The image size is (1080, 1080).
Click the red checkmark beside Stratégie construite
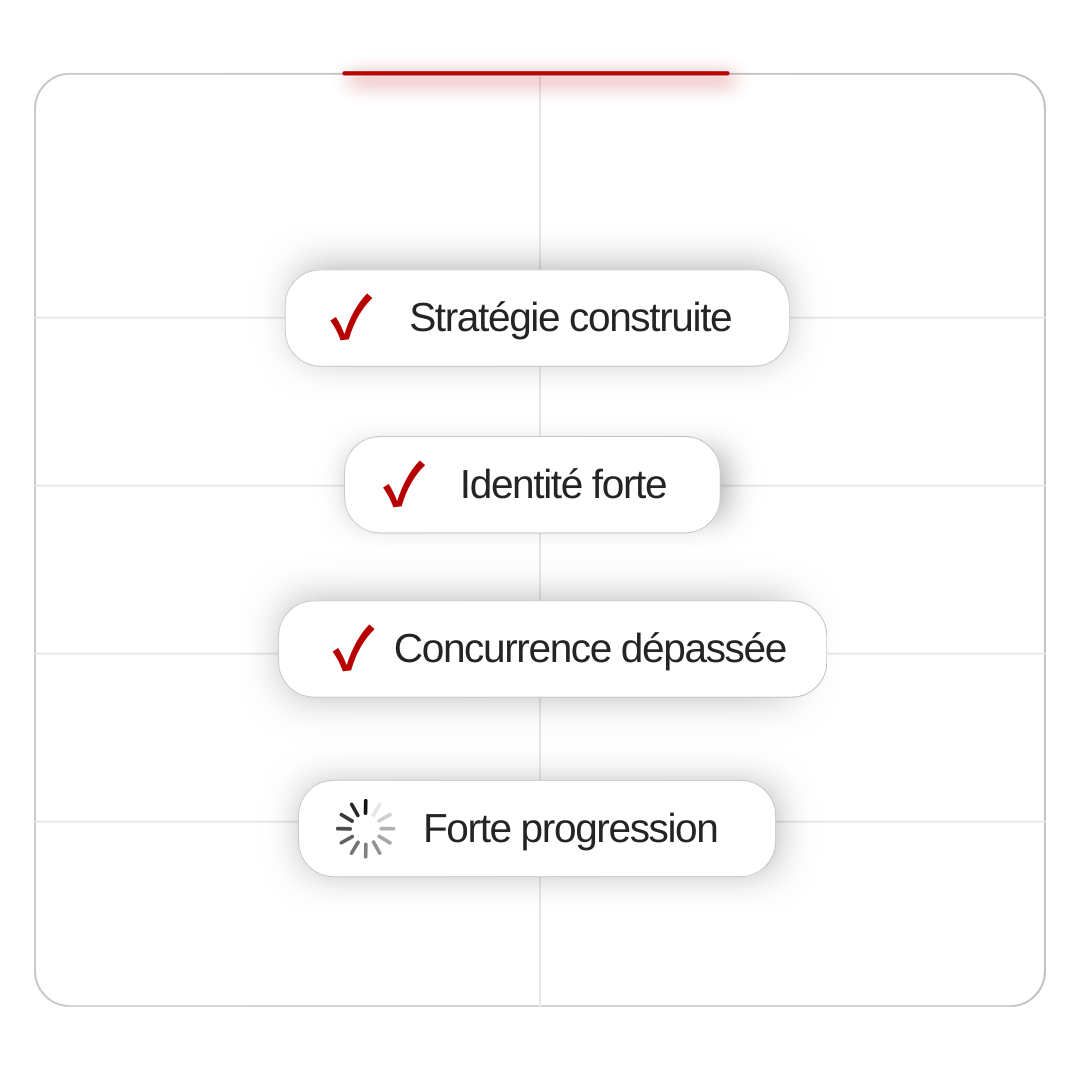[351, 318]
